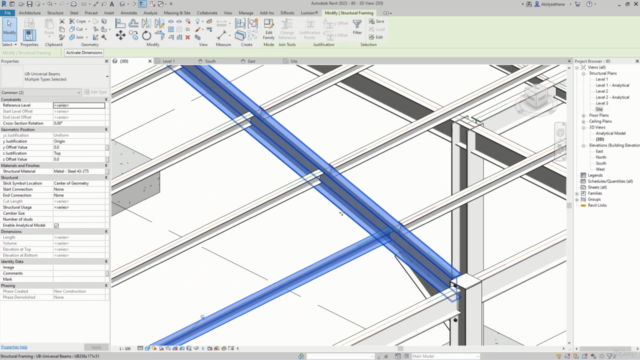
Task: Open the File menu tab
Action: [x=8, y=13]
